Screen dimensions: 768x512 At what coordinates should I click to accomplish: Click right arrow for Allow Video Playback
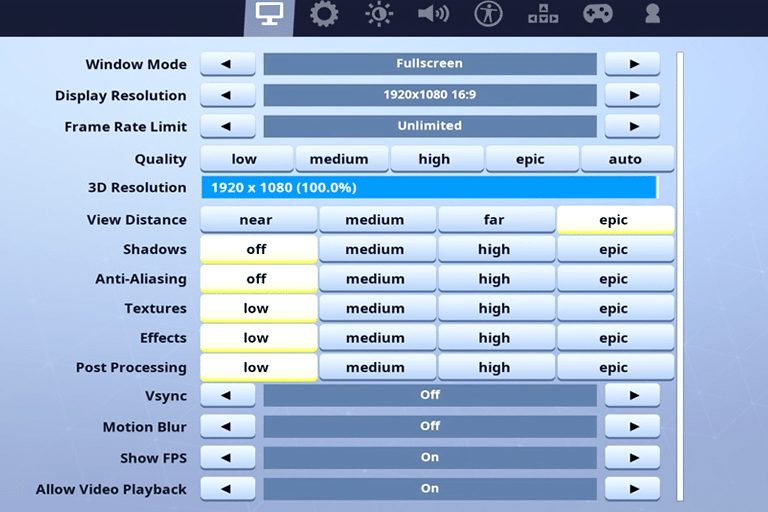[x=632, y=489]
